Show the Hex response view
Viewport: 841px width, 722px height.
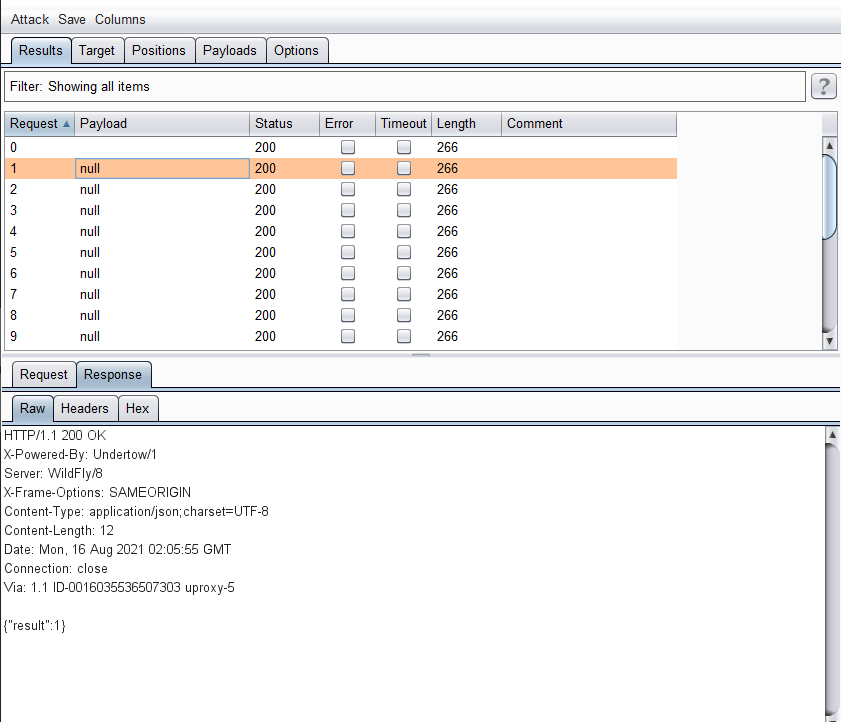[137, 409]
